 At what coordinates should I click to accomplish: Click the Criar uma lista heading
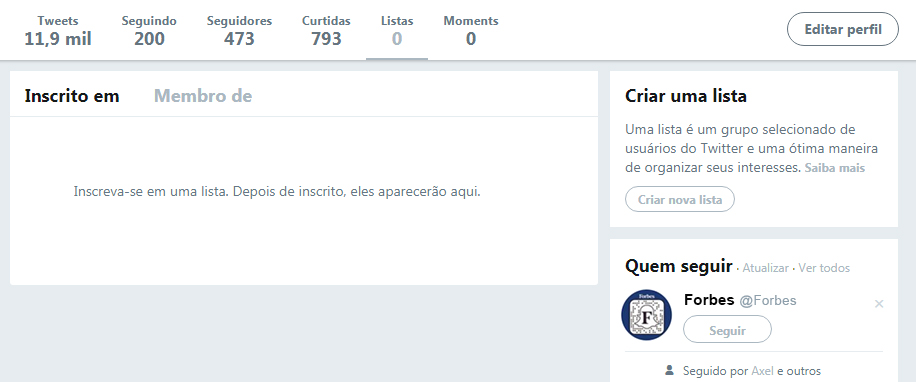click(686, 96)
